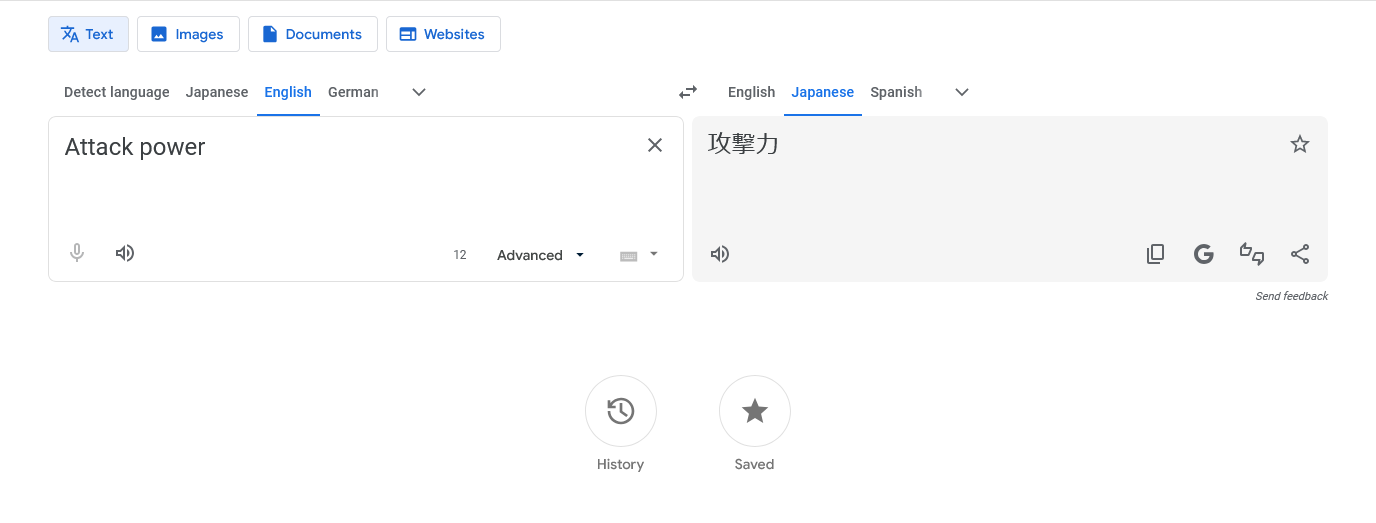Share the translation

(1300, 254)
